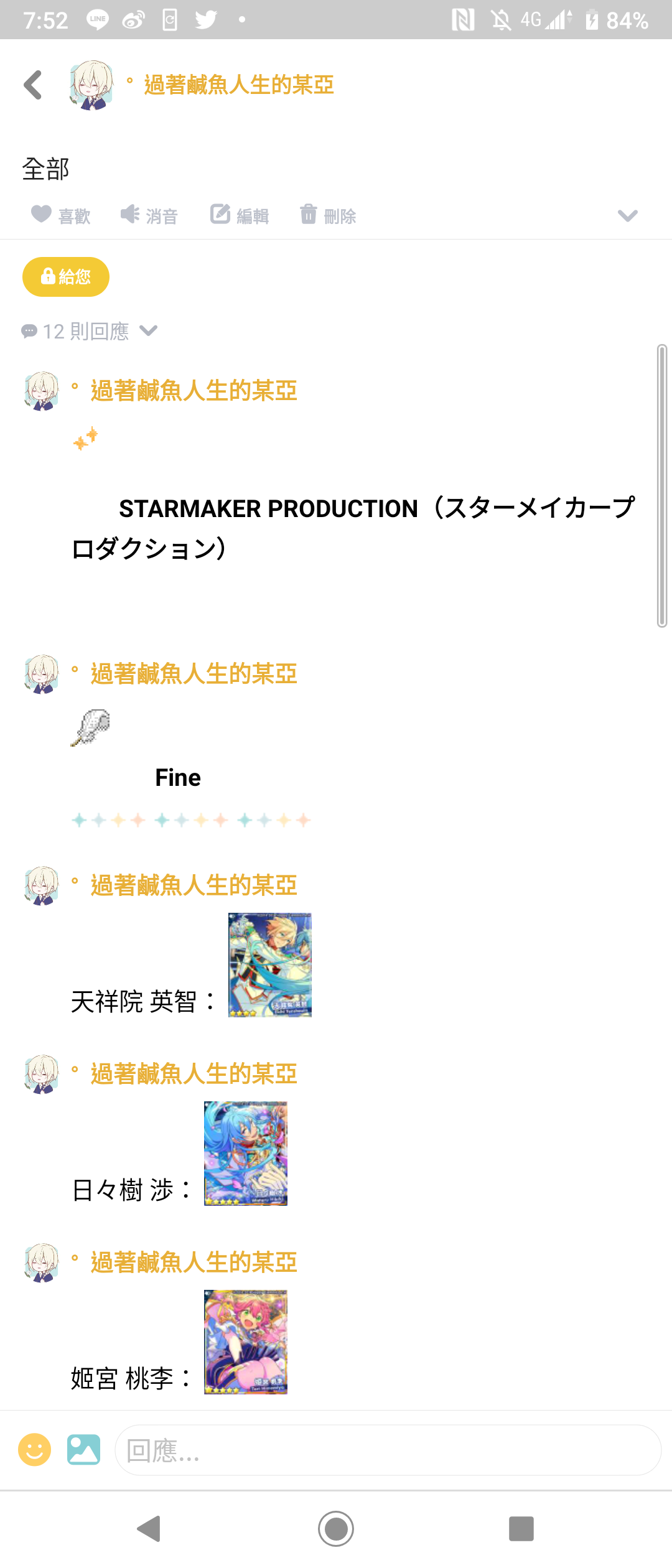Attach a picture using the image icon
672x1568 pixels.
pyautogui.click(x=84, y=1450)
